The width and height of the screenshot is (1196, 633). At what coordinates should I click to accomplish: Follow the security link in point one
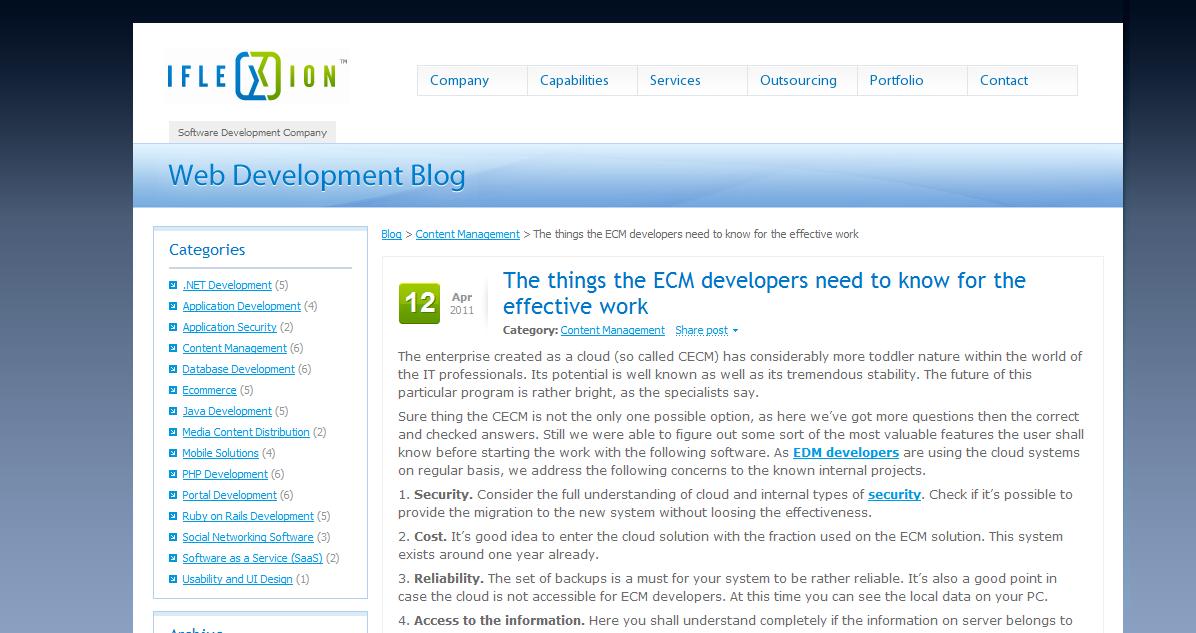pos(894,494)
